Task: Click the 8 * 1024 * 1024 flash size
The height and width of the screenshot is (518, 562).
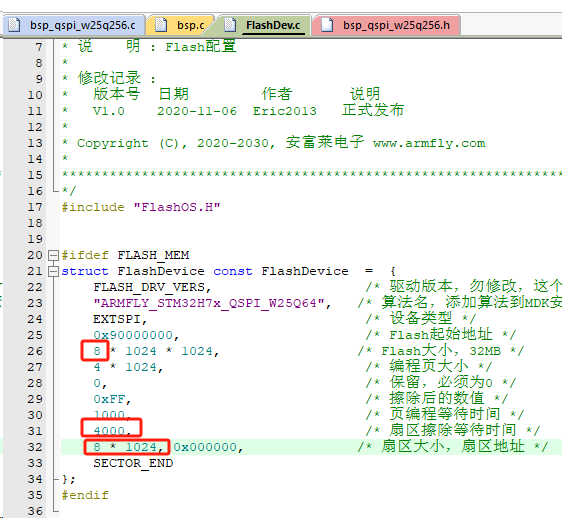Action: click(153, 351)
